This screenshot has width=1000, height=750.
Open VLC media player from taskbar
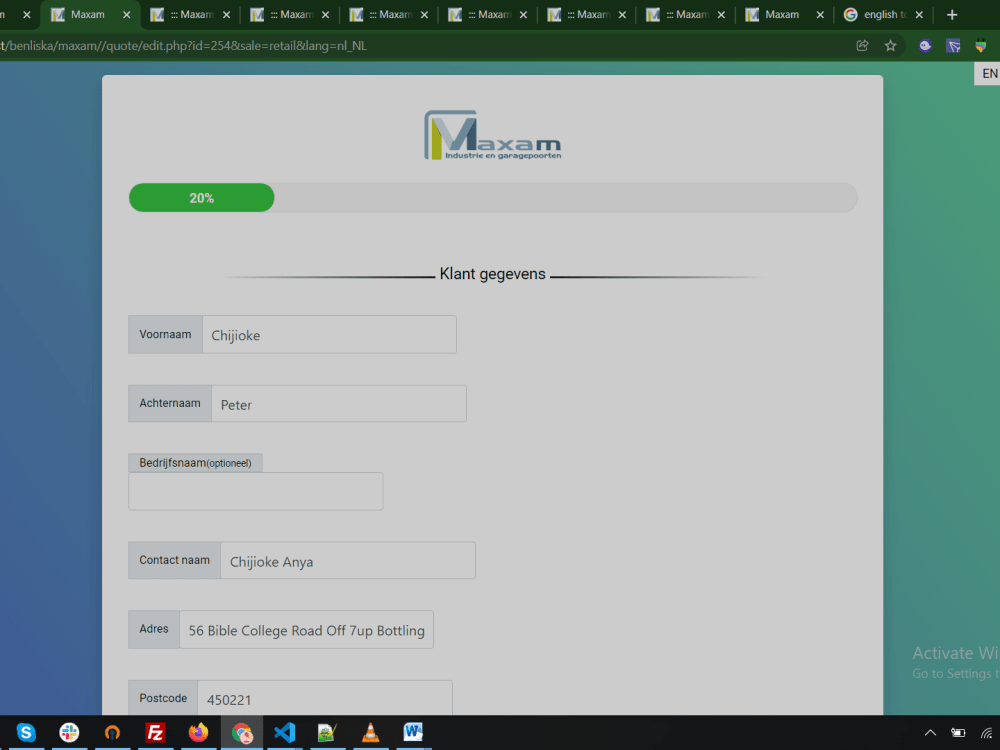371,732
